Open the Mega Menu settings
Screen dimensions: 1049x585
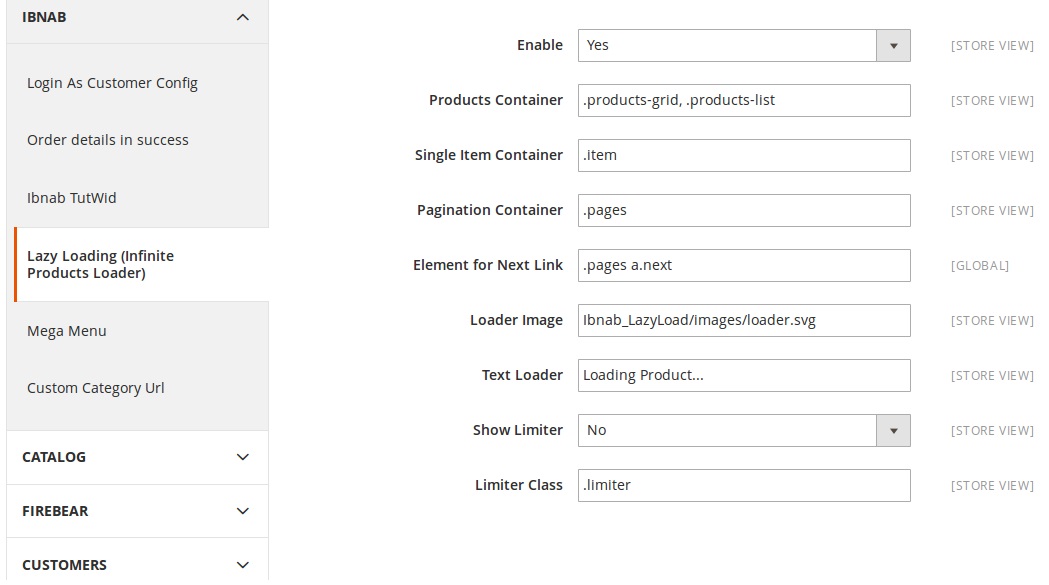tap(67, 330)
